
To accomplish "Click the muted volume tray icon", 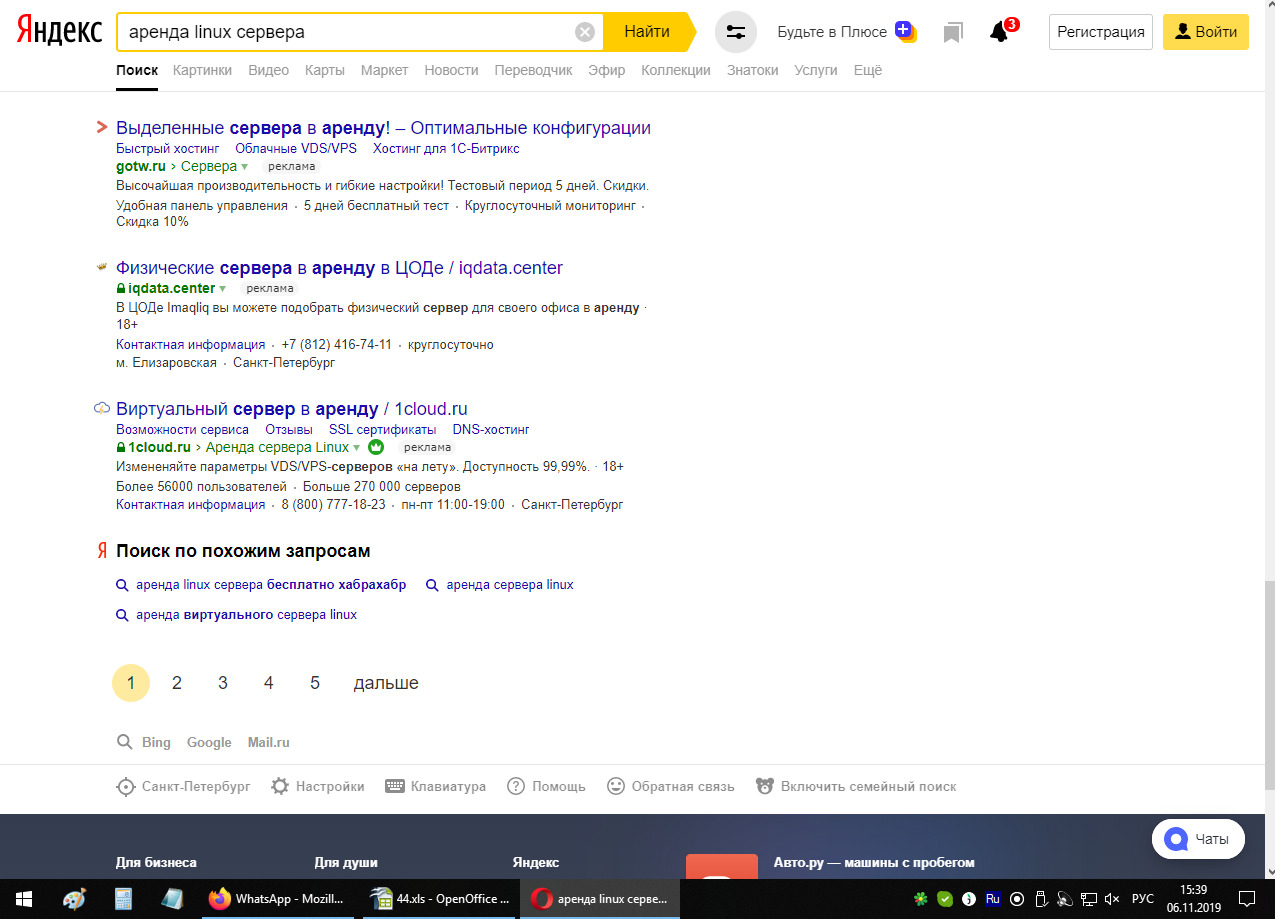I will (1112, 898).
